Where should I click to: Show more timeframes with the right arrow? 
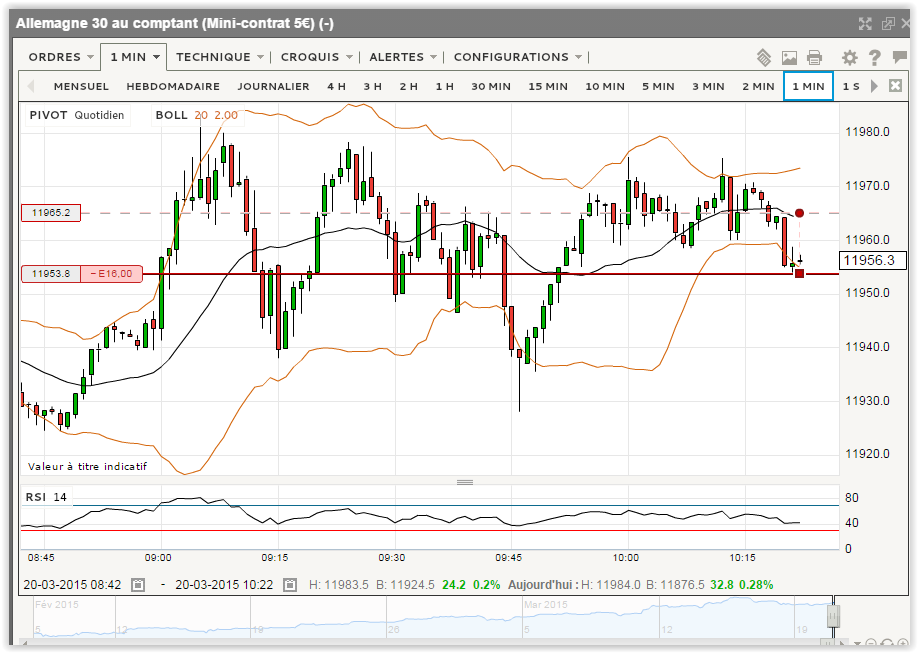(x=874, y=86)
